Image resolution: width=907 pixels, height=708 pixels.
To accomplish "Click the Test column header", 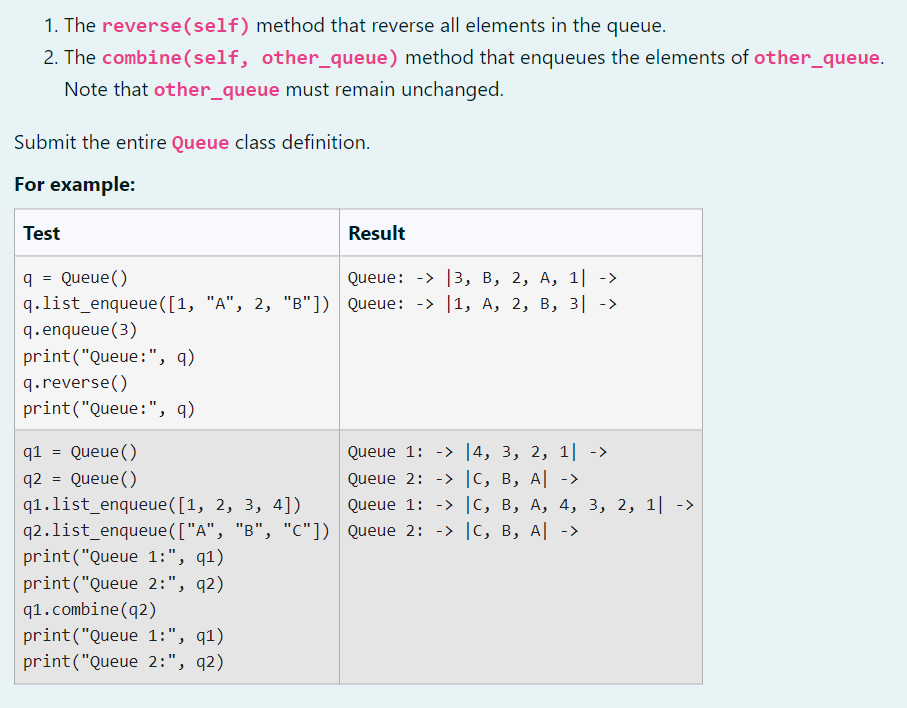I will pos(37,233).
